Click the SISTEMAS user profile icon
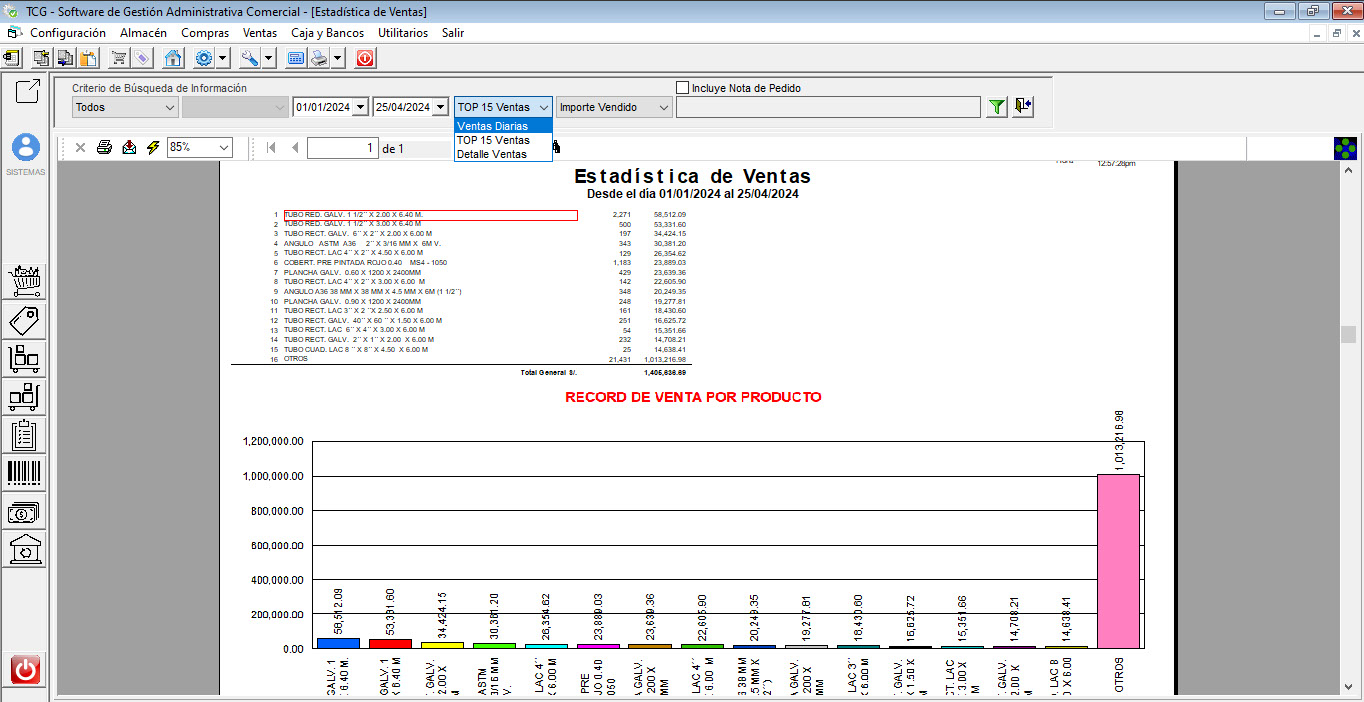Viewport: 1364px width, 702px height. 25,148
